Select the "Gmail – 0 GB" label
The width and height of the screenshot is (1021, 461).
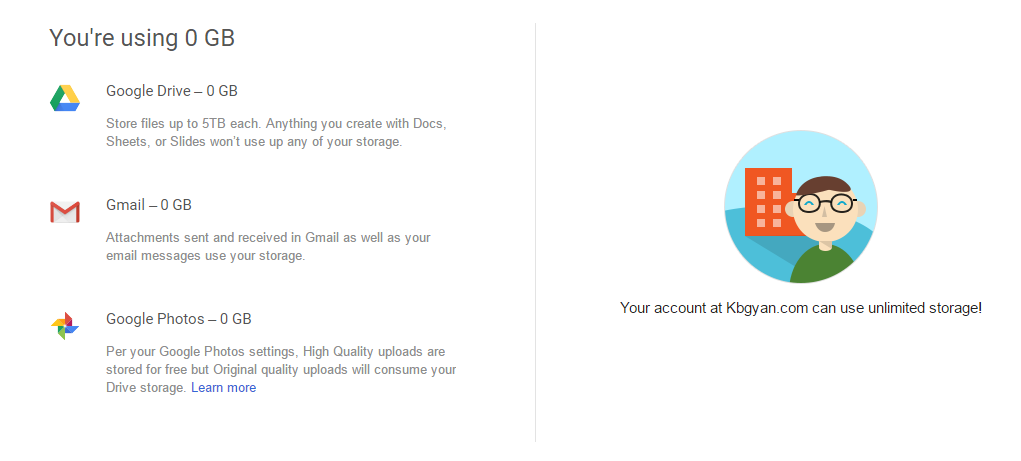point(149,205)
